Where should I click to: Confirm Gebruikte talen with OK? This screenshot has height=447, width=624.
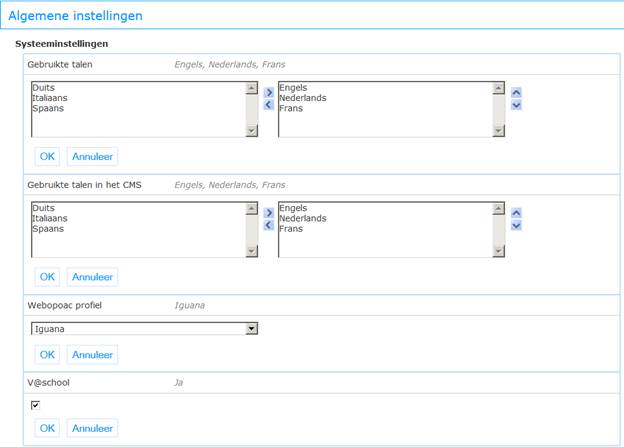click(47, 156)
